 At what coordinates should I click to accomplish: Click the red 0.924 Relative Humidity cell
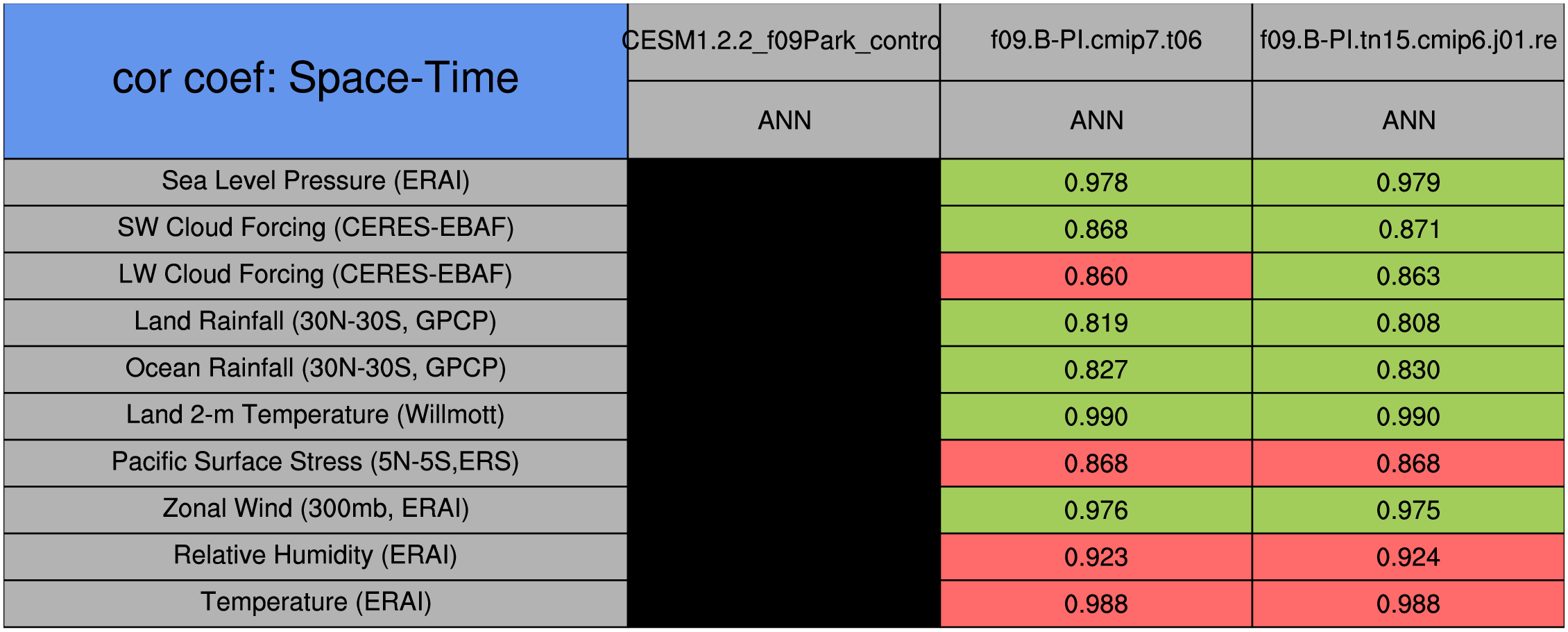tap(1408, 556)
